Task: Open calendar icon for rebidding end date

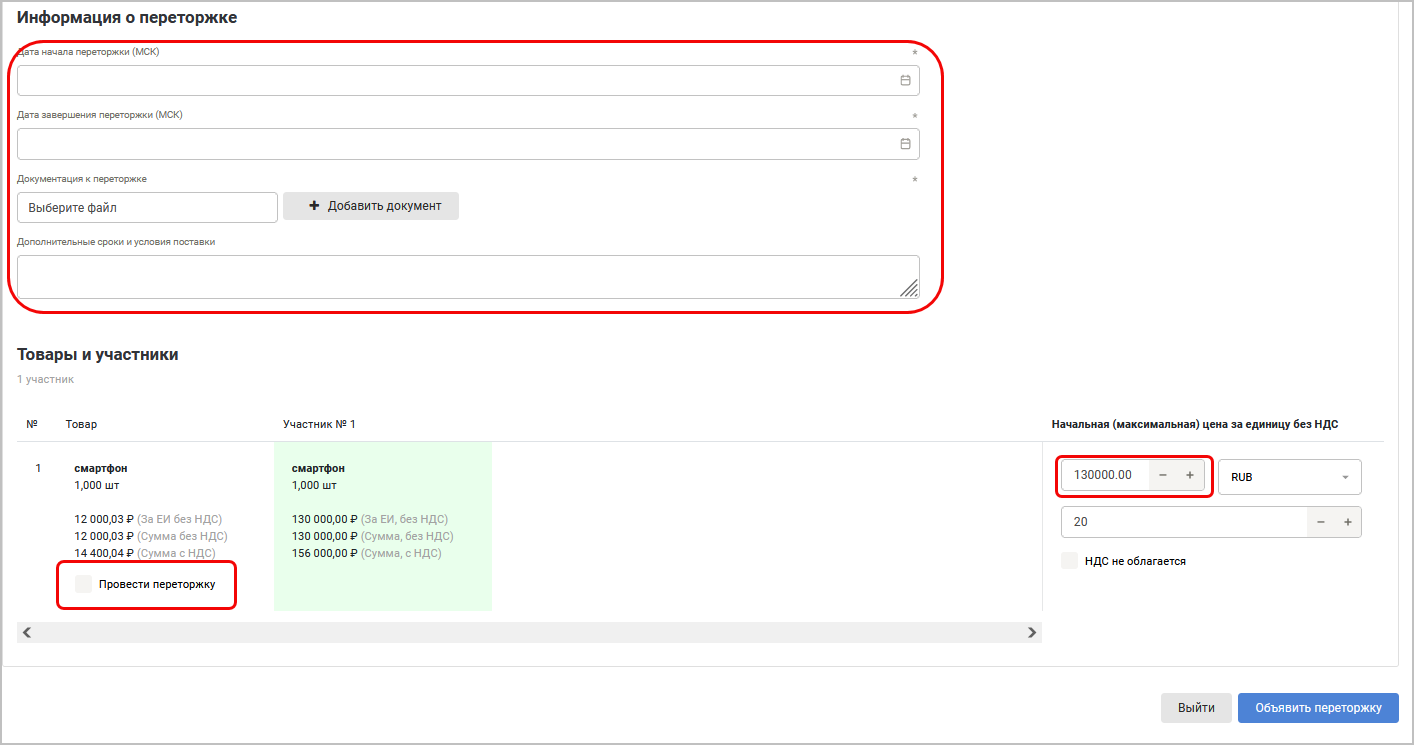Action: click(905, 144)
